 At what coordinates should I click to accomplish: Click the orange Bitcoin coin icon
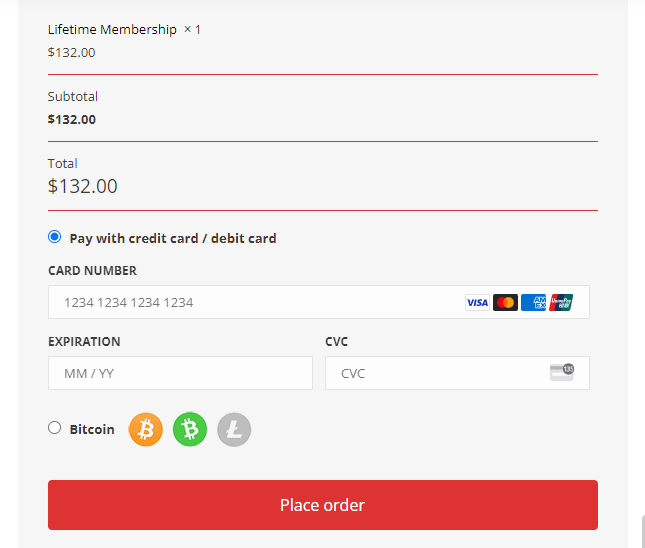tap(146, 429)
